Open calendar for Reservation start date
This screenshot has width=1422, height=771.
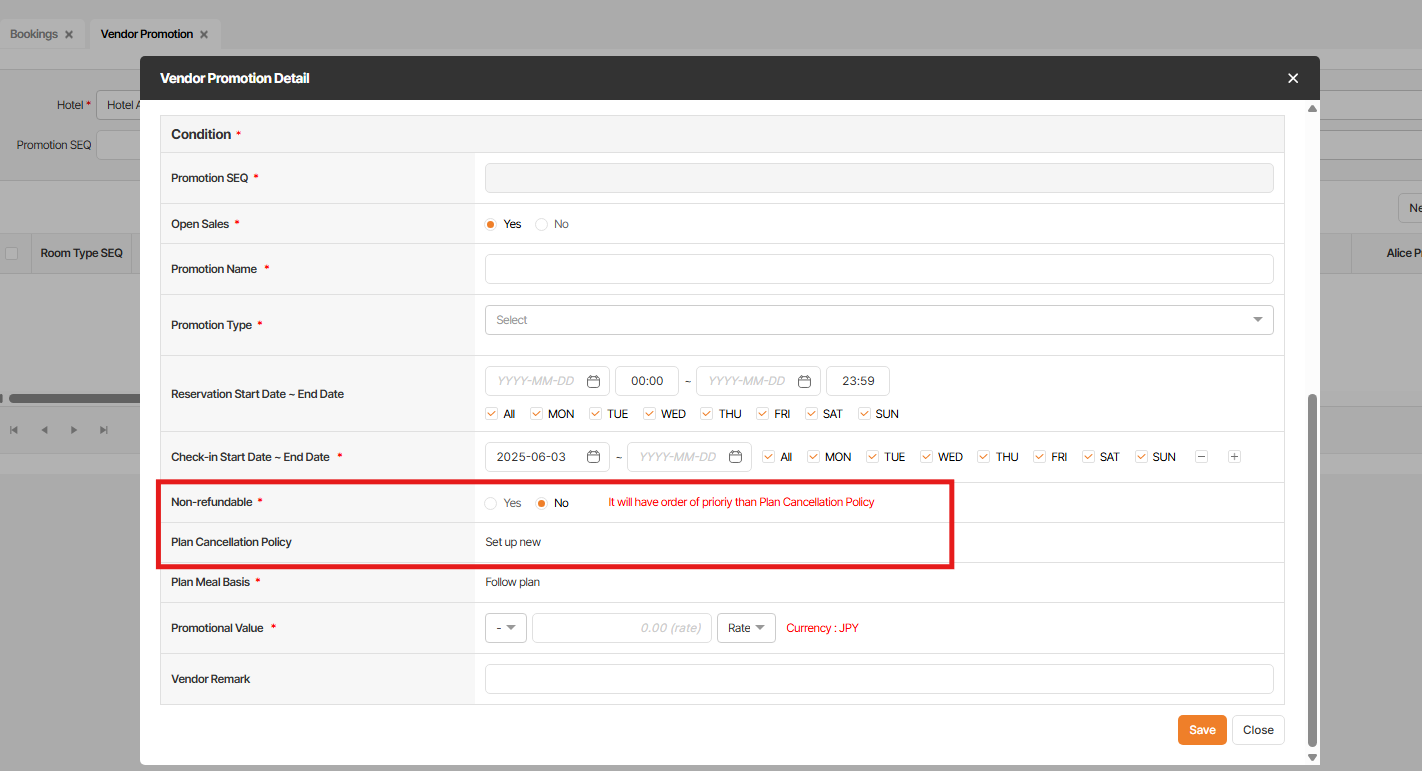click(593, 381)
